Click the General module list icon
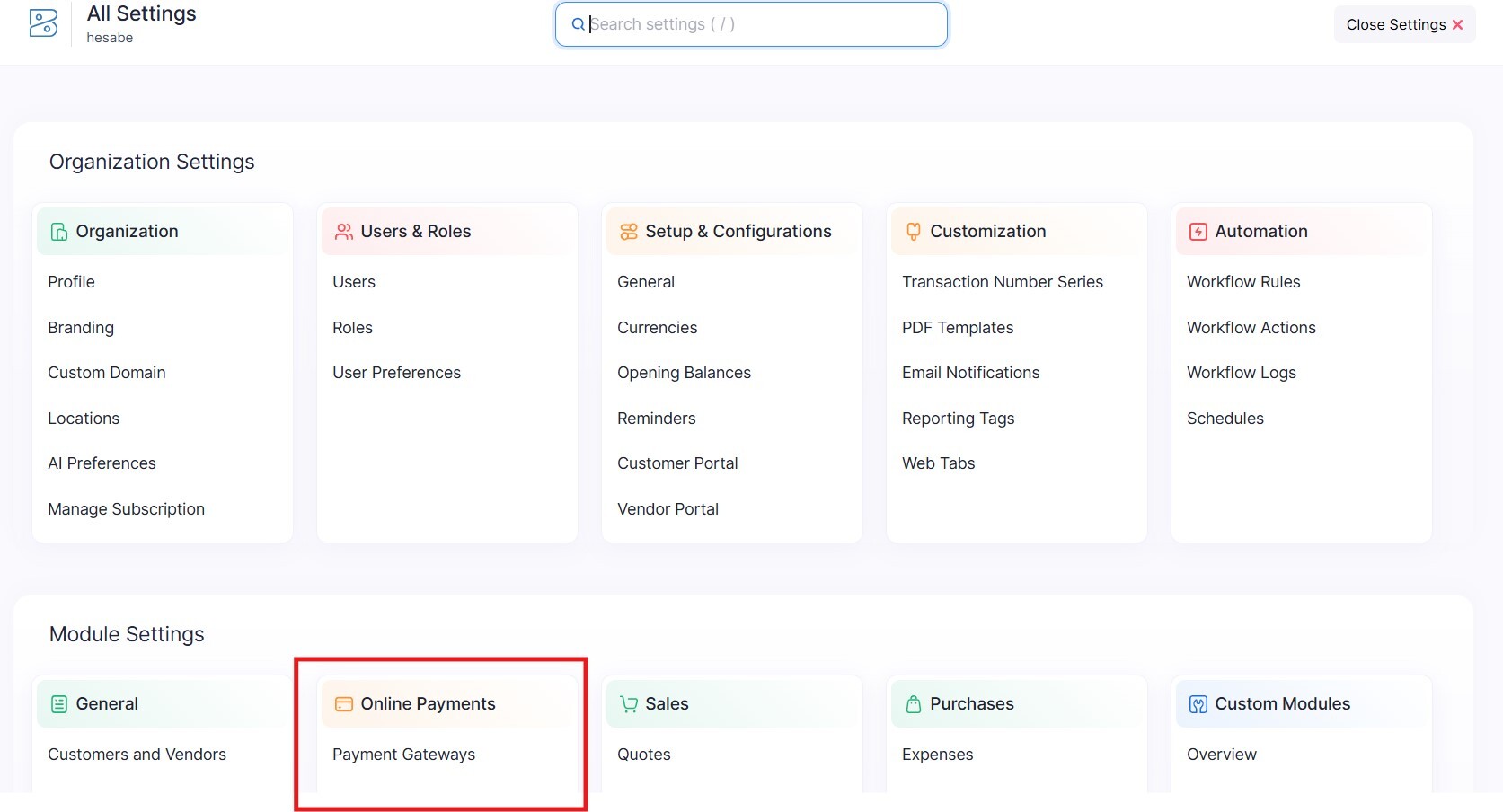The height and width of the screenshot is (812, 1503). pos(59,704)
